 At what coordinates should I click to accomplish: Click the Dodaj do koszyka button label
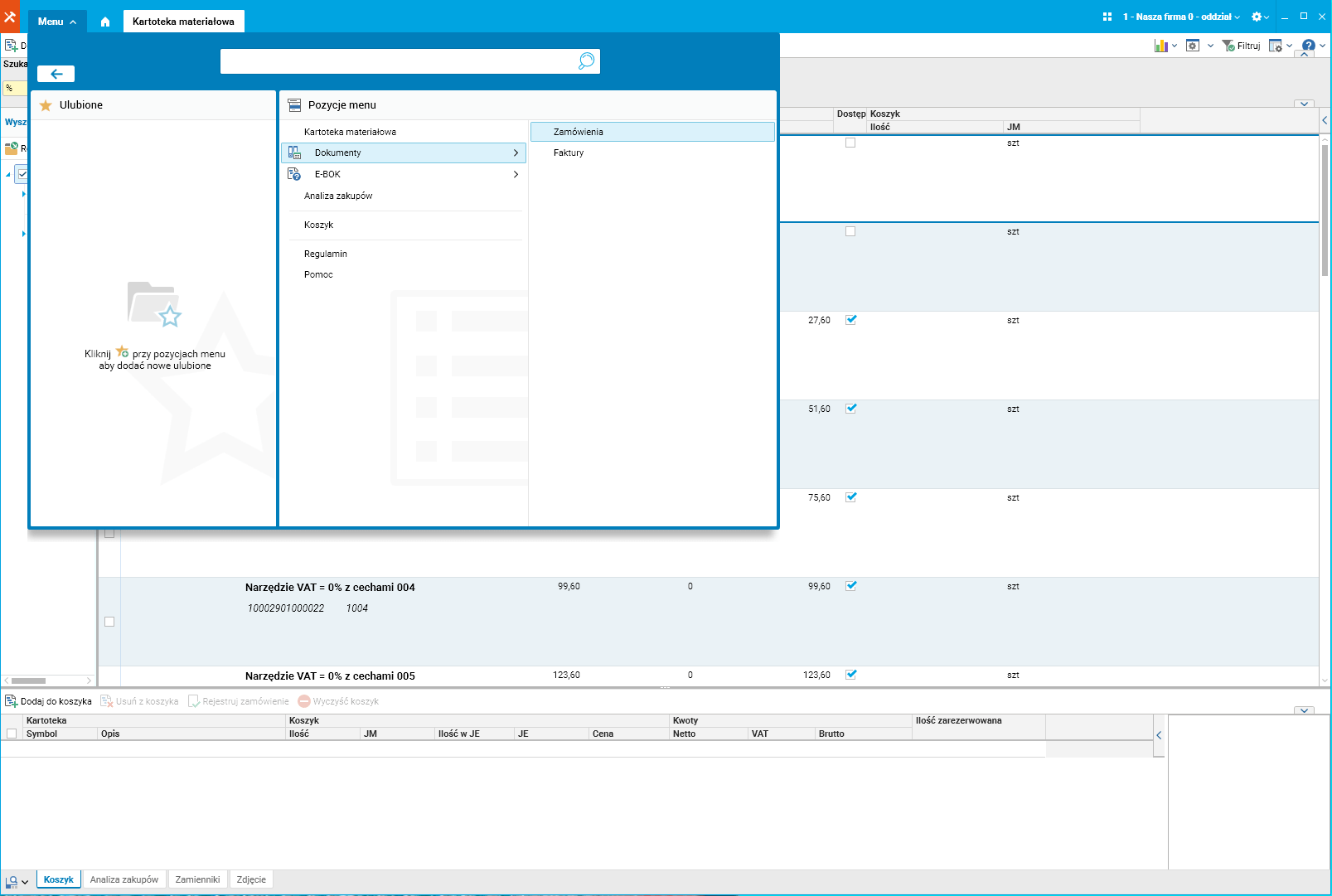(x=56, y=701)
